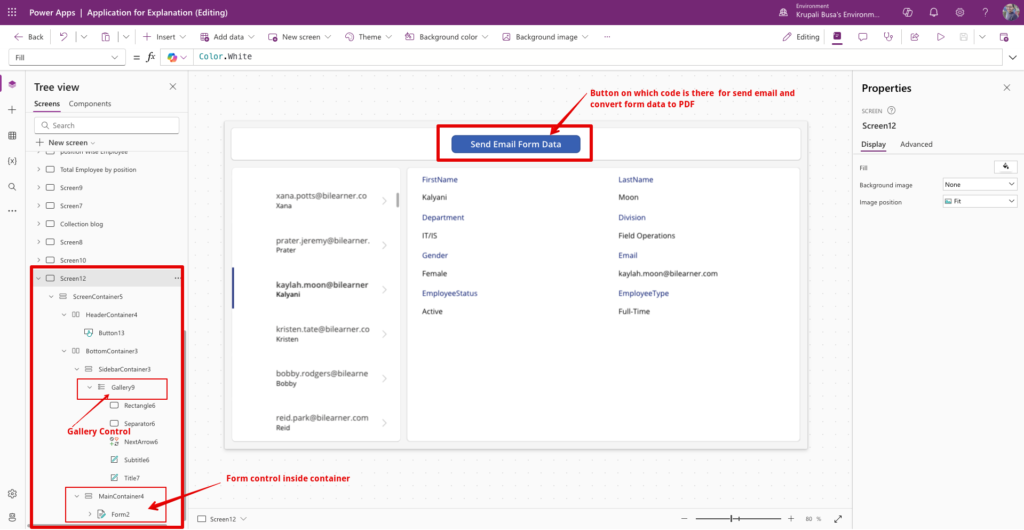Open Image position Fit dropdown
The height and width of the screenshot is (530, 1024).
980,202
